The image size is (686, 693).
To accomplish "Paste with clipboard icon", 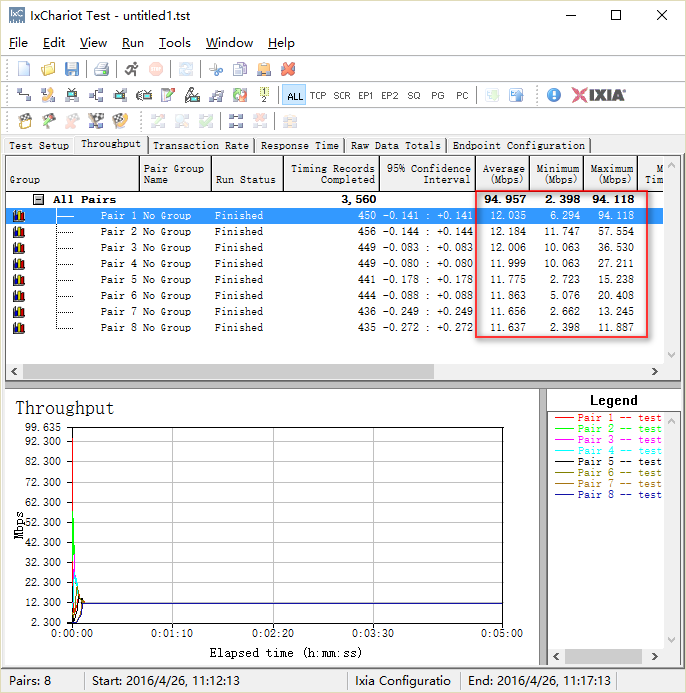I will tap(264, 69).
